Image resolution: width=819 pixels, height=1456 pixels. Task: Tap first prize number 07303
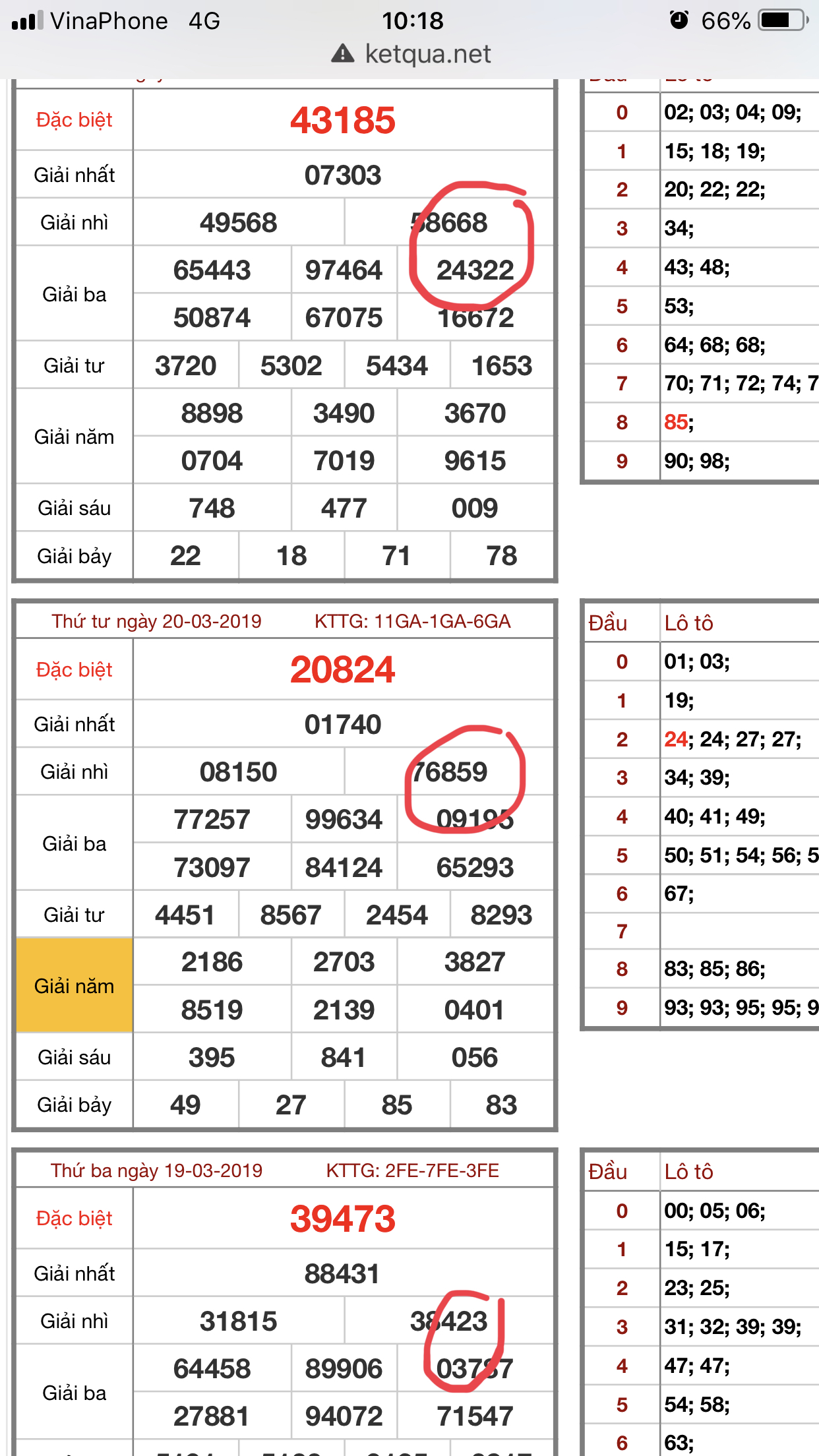[x=343, y=175]
